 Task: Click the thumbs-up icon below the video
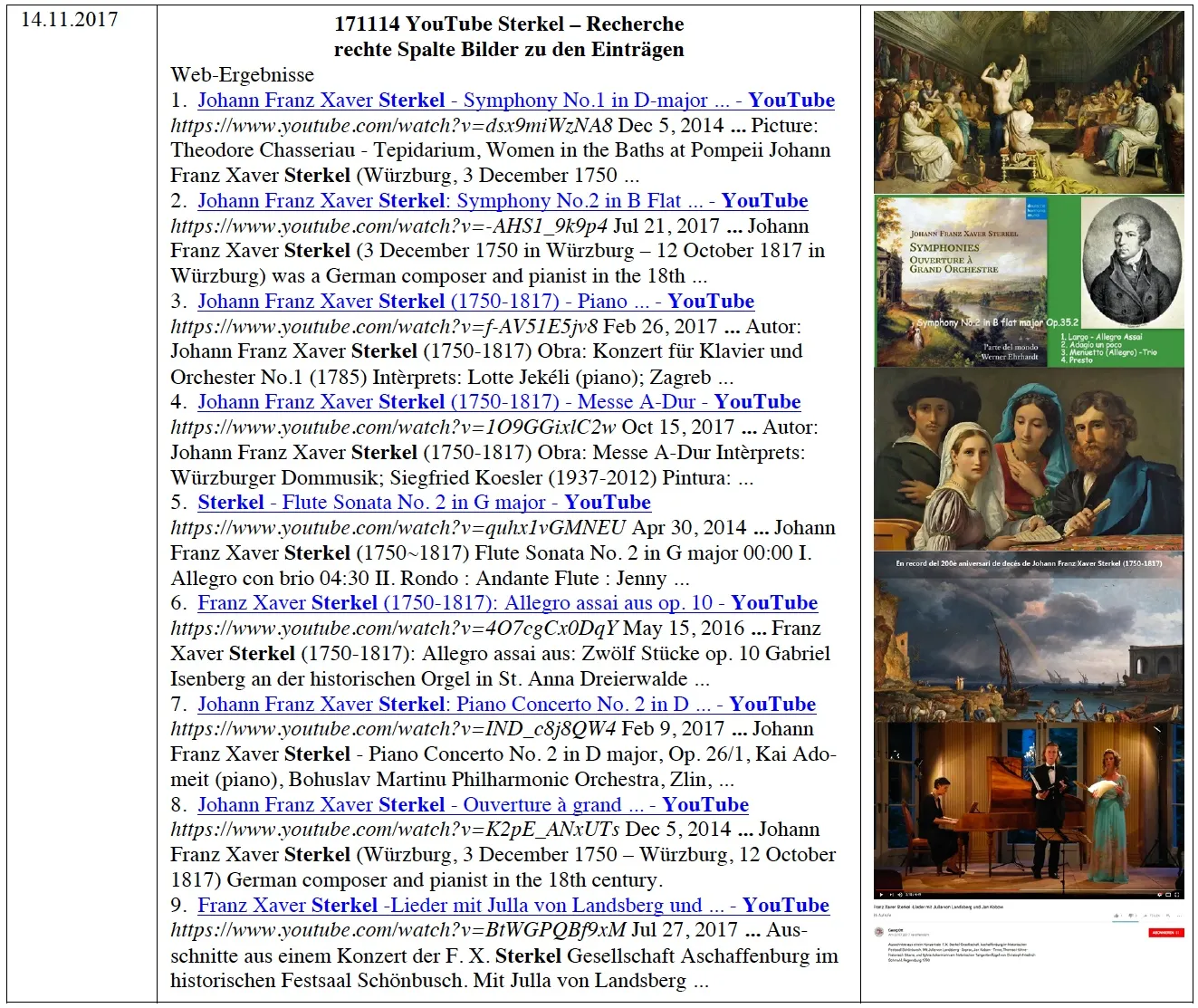pos(1116,916)
